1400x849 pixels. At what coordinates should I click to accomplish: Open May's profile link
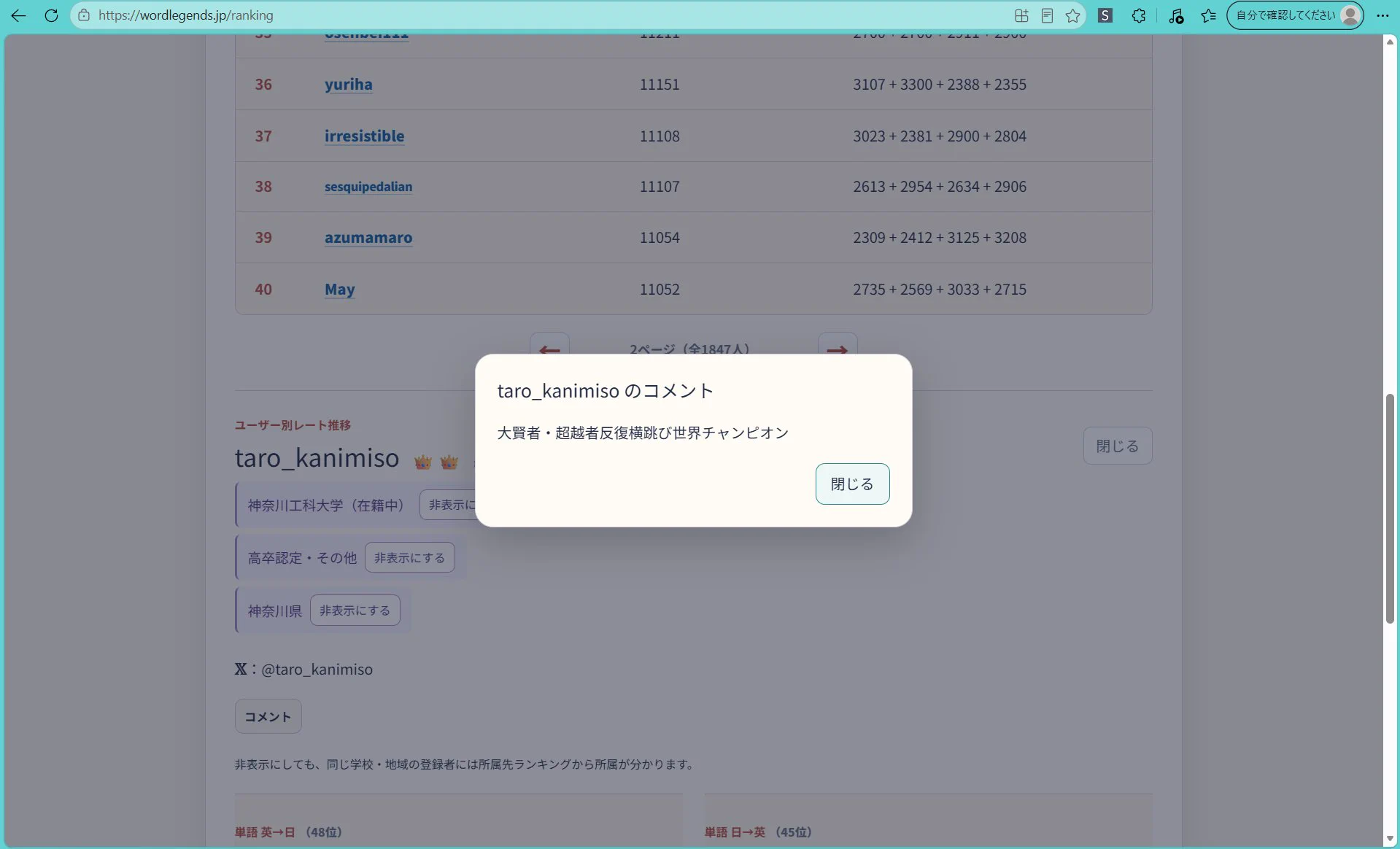click(339, 290)
